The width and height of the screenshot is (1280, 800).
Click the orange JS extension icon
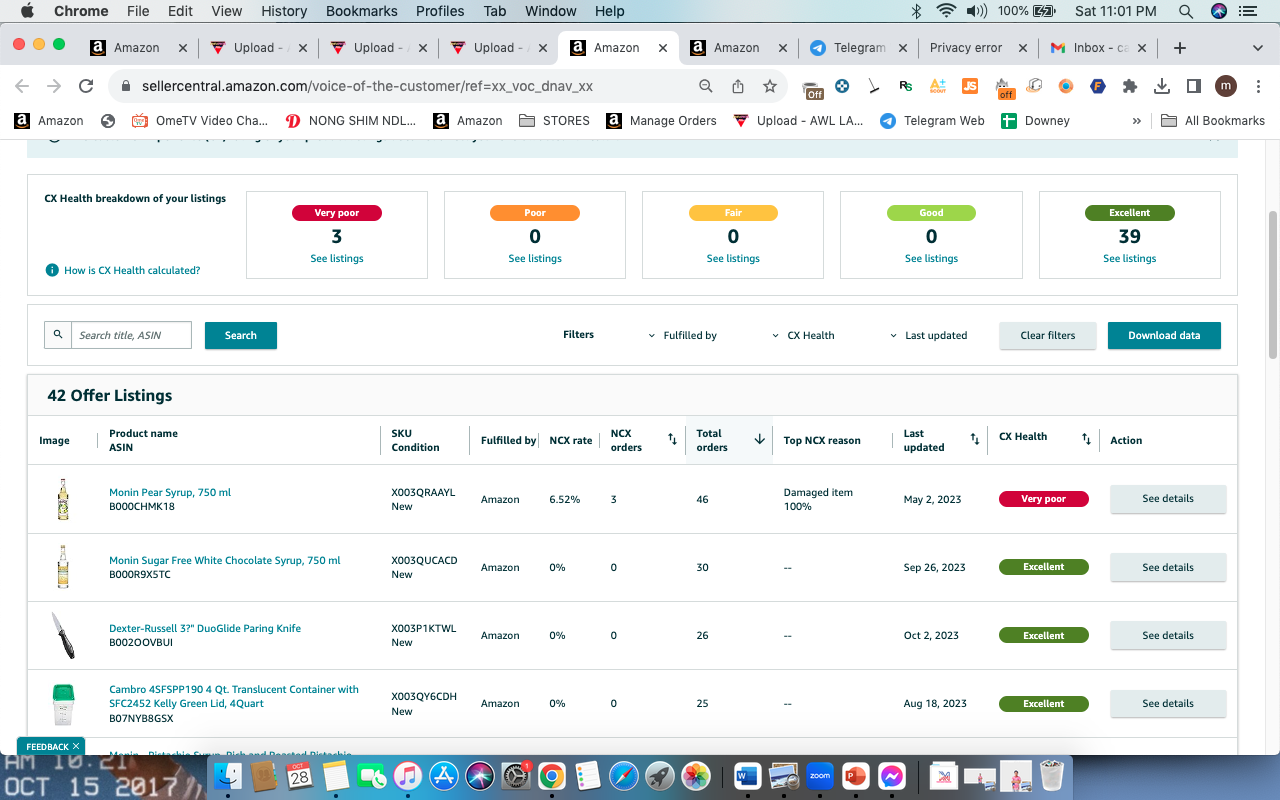click(x=969, y=86)
